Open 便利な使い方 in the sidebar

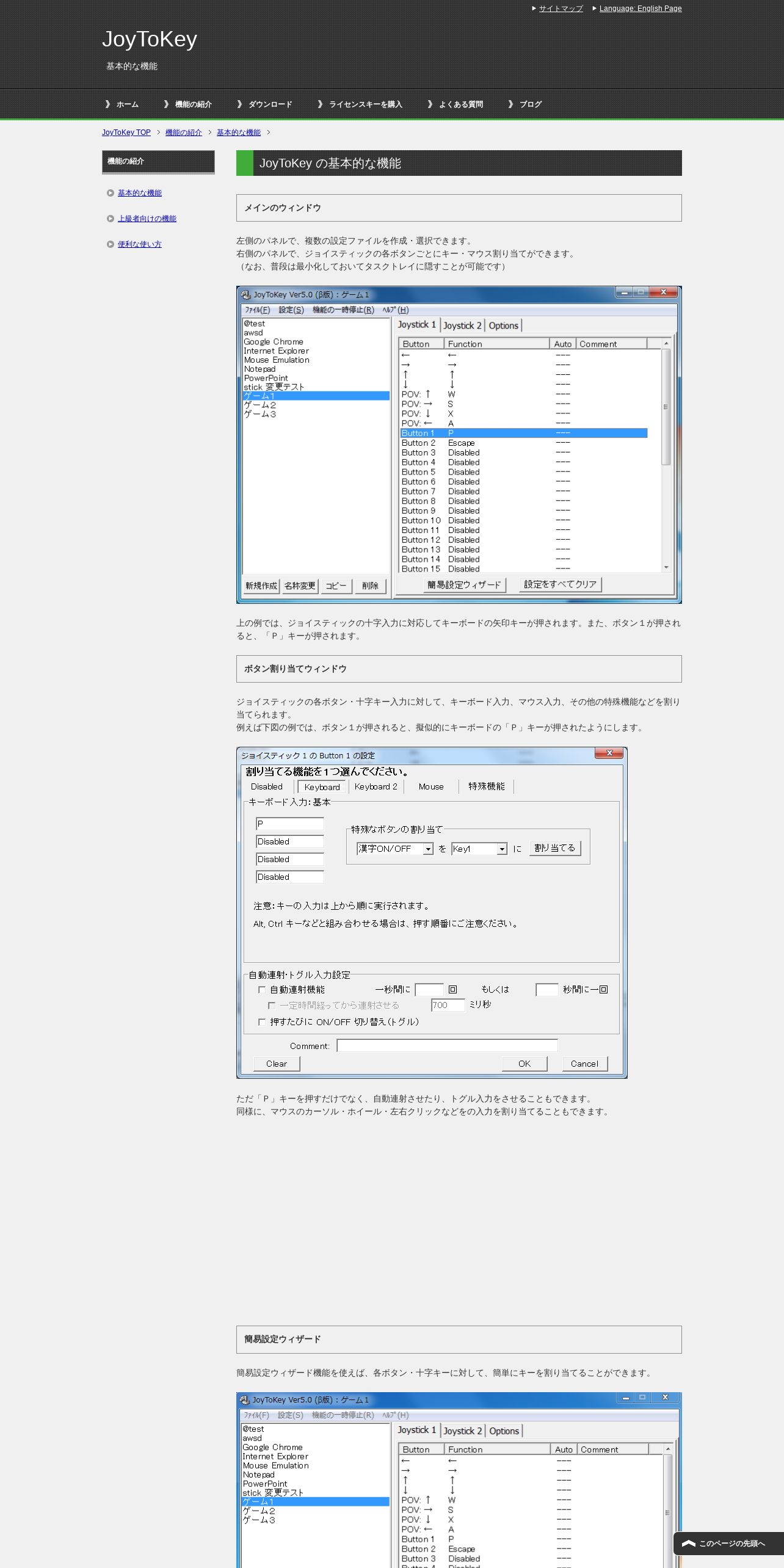point(140,244)
